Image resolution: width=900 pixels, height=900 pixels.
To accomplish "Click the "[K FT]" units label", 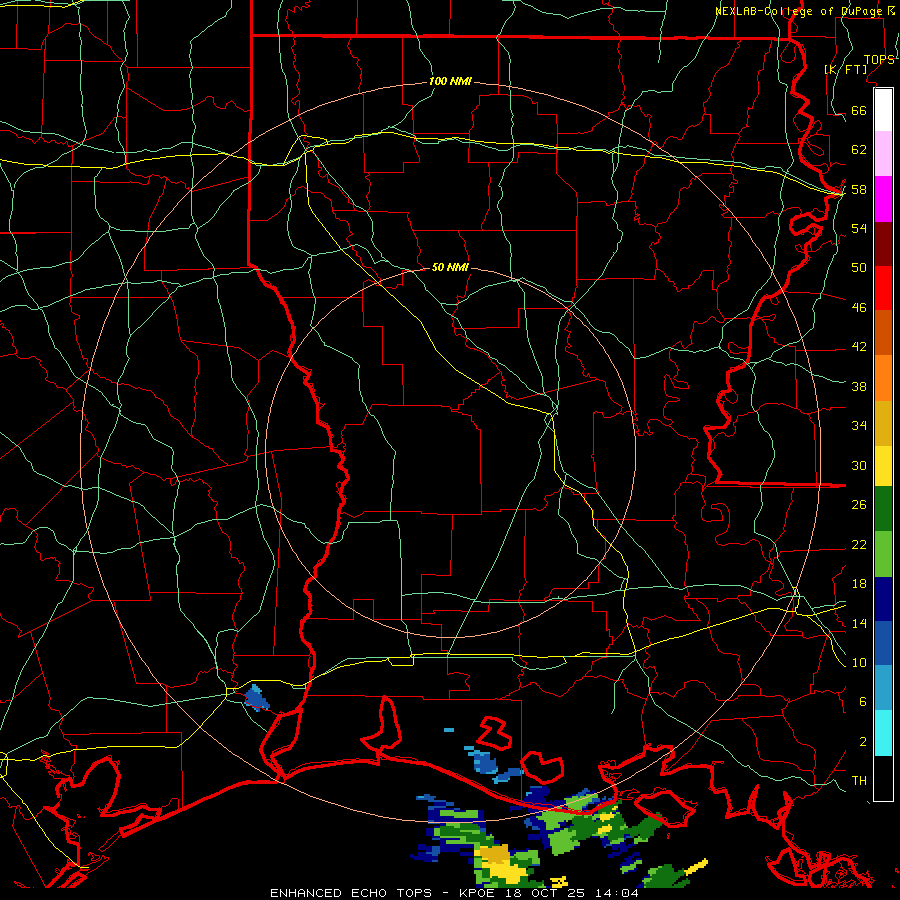I will click(x=845, y=69).
